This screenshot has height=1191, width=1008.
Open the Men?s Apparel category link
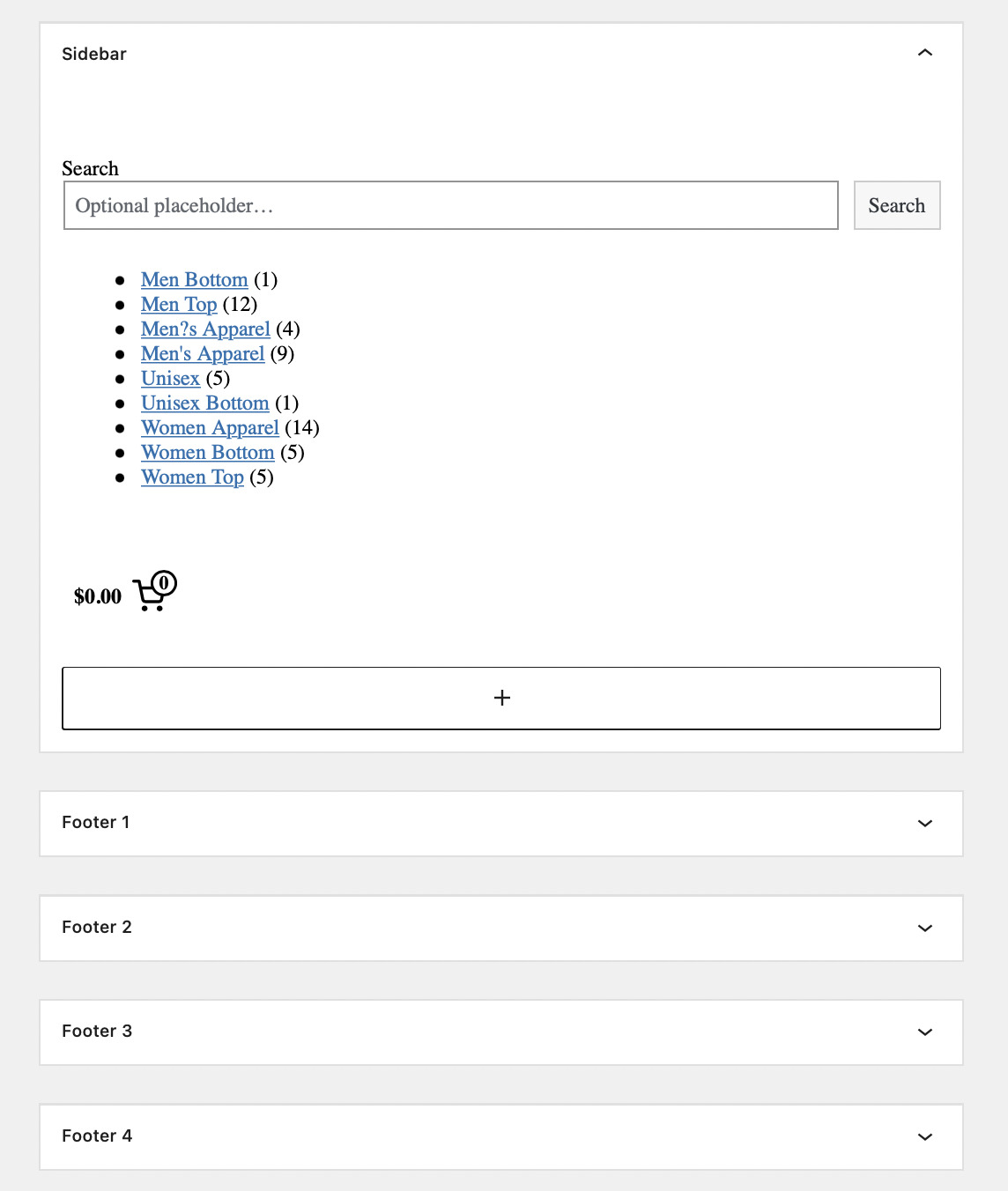(205, 329)
